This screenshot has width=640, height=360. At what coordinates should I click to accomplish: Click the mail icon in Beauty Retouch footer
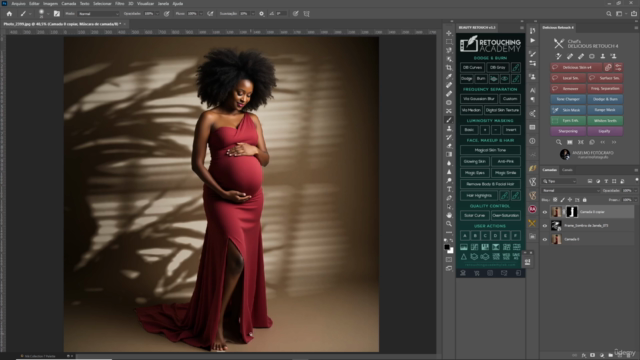click(x=504, y=273)
